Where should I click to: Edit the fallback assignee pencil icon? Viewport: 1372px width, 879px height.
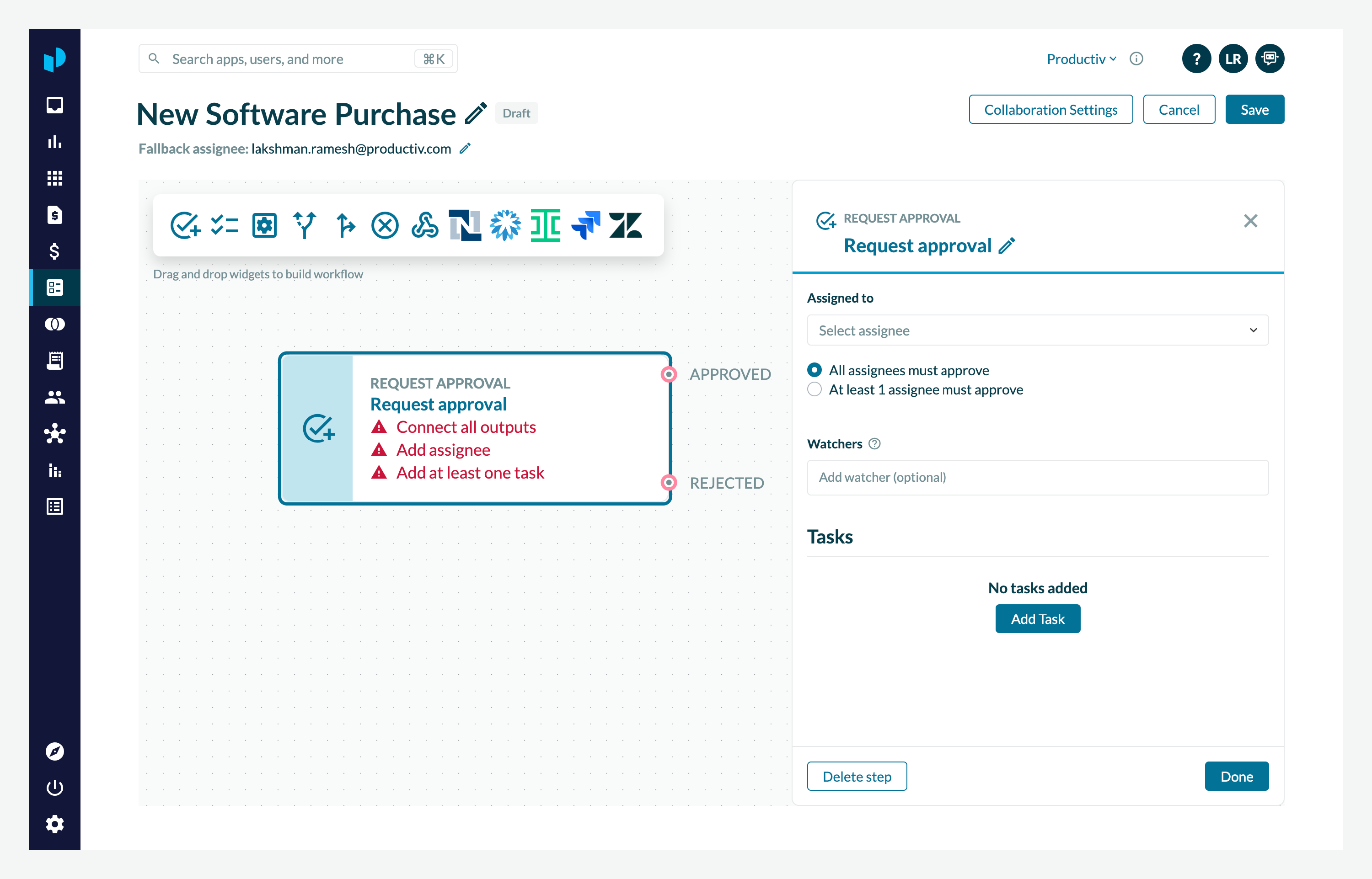click(x=465, y=149)
